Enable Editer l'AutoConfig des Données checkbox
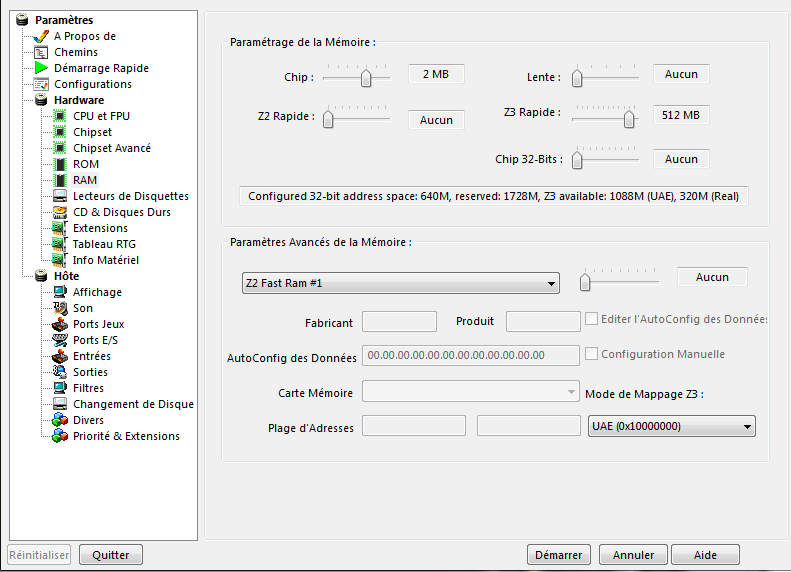Screen dimensions: 791x572 tap(592, 319)
